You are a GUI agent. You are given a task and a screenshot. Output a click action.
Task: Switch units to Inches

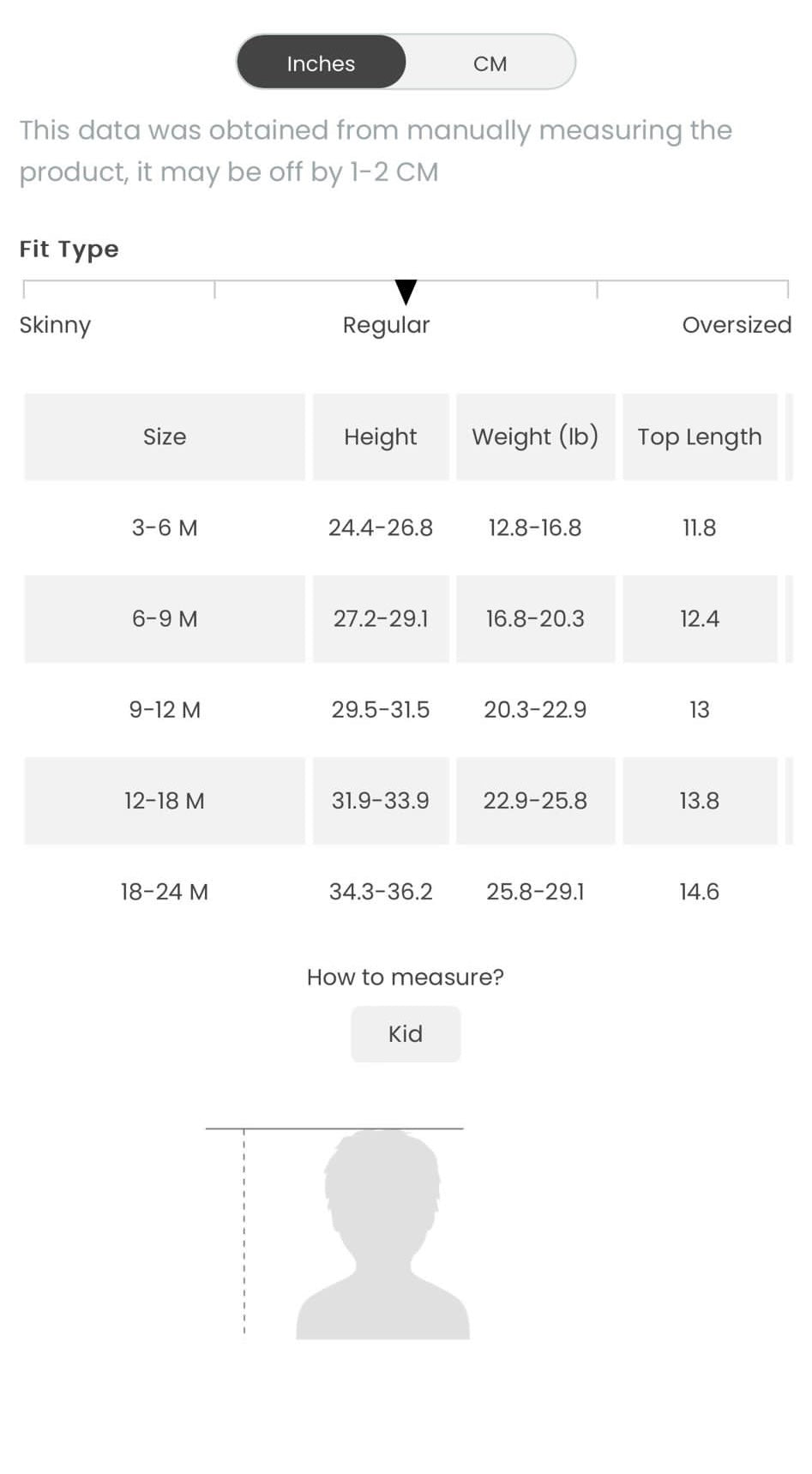tap(321, 63)
